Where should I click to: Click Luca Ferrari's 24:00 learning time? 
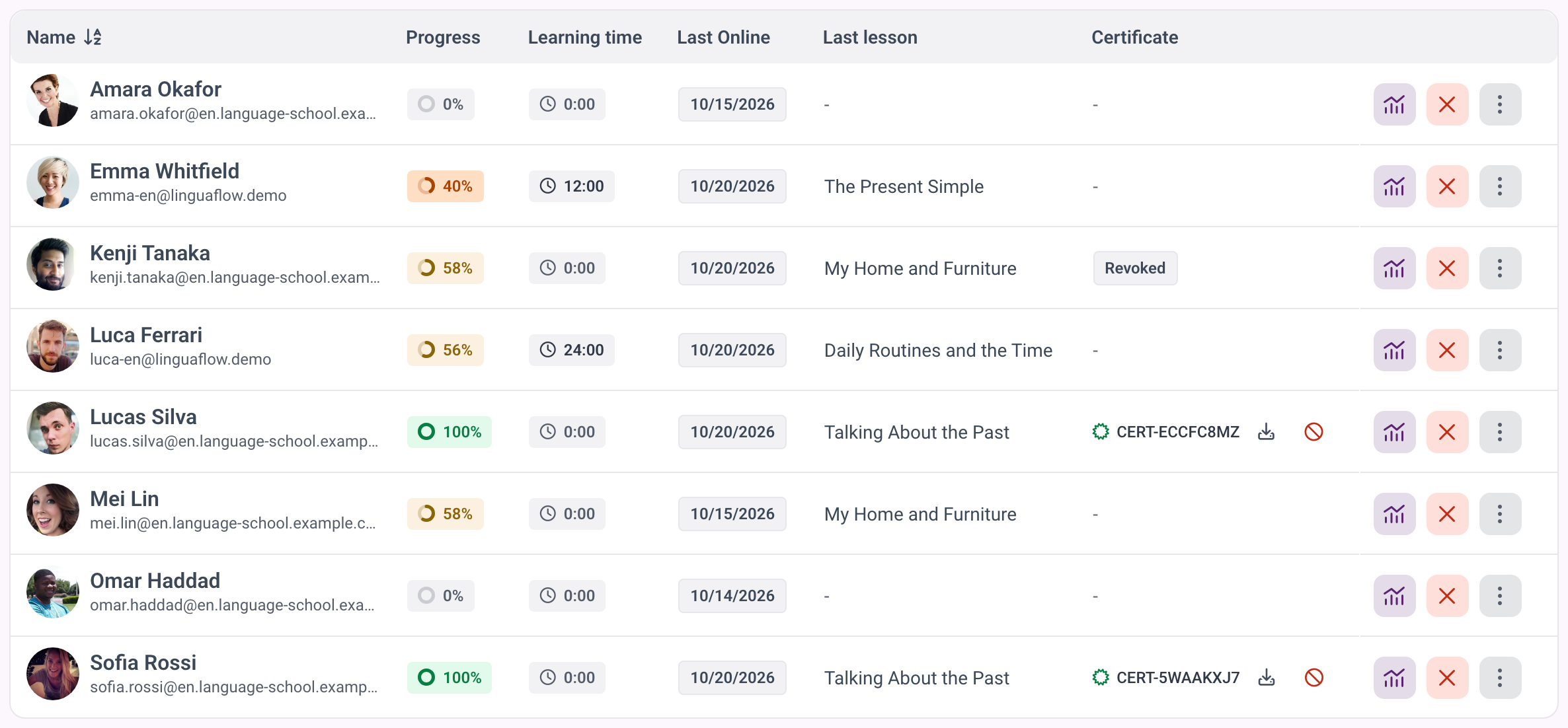[571, 350]
